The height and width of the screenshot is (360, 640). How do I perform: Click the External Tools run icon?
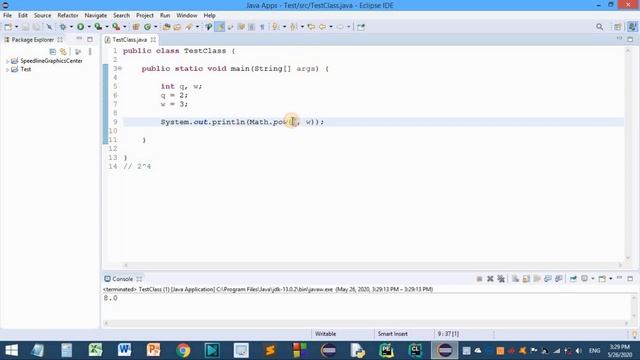[x=116, y=27]
